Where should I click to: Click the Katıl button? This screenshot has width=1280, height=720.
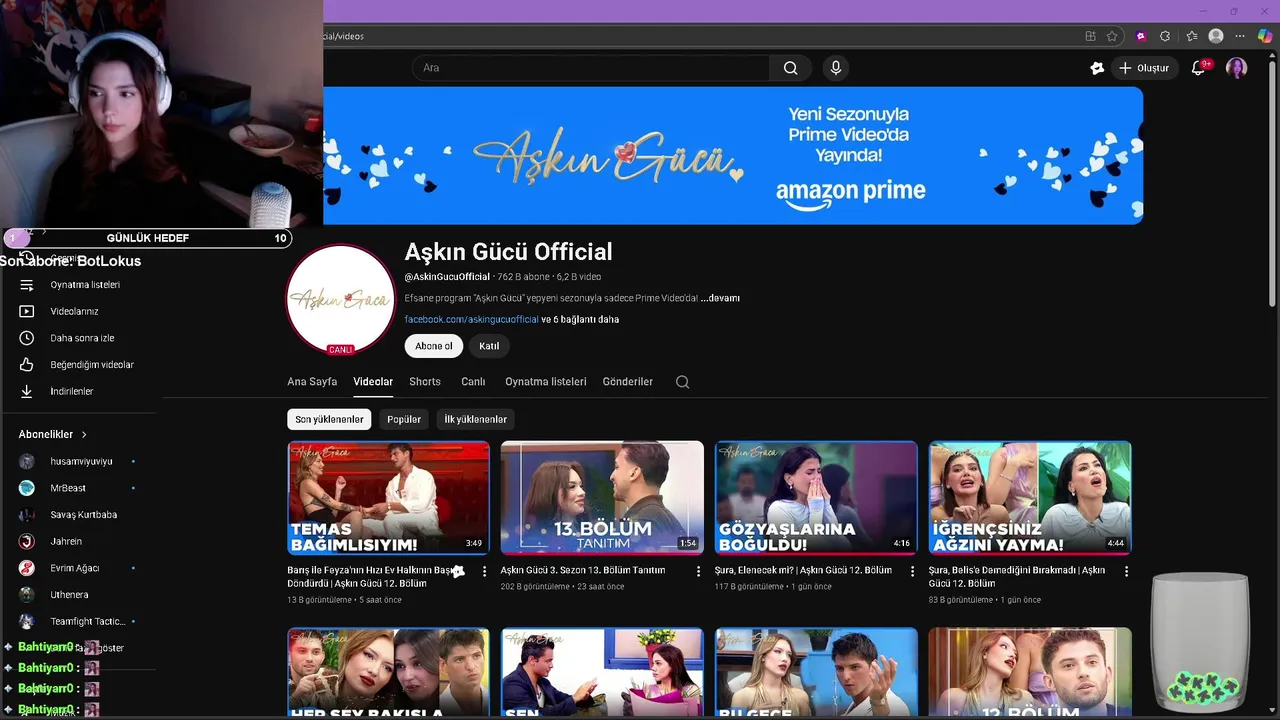[489, 346]
